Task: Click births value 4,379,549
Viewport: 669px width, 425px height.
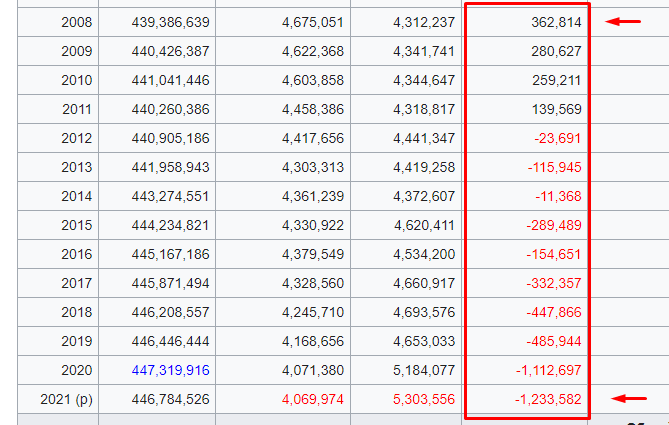Action: pyautogui.click(x=313, y=254)
